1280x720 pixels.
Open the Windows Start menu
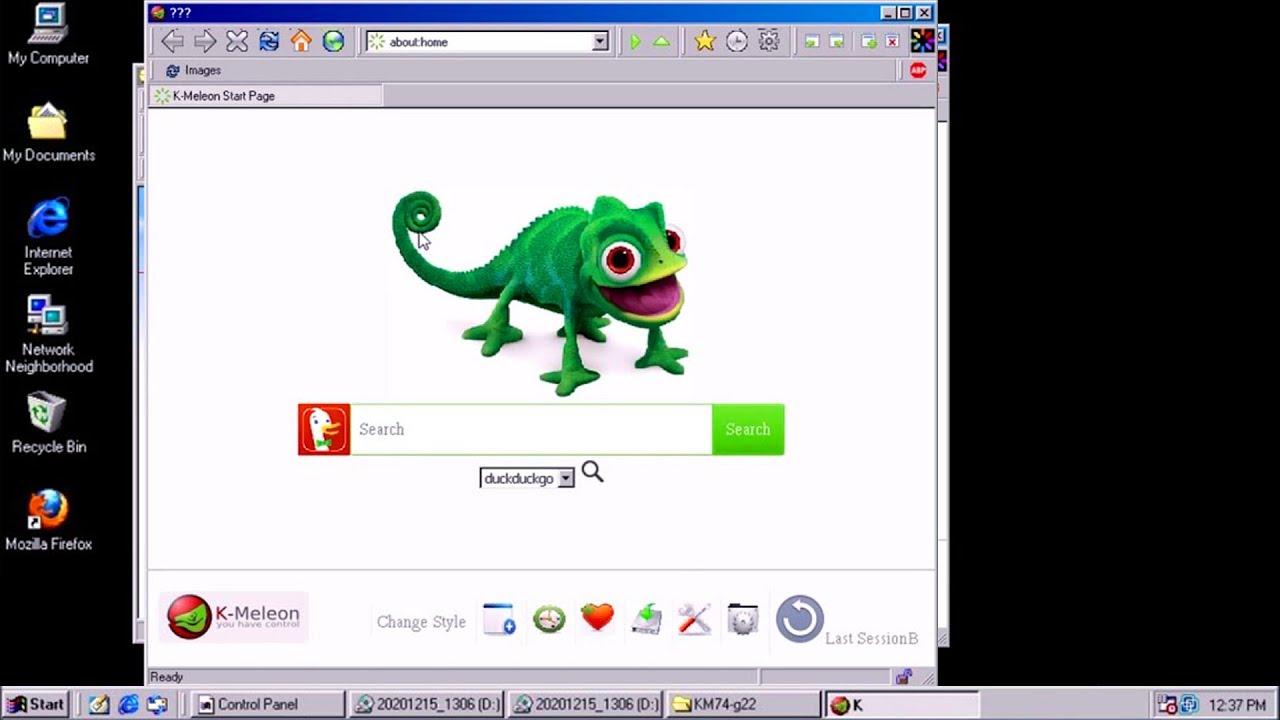(x=36, y=704)
